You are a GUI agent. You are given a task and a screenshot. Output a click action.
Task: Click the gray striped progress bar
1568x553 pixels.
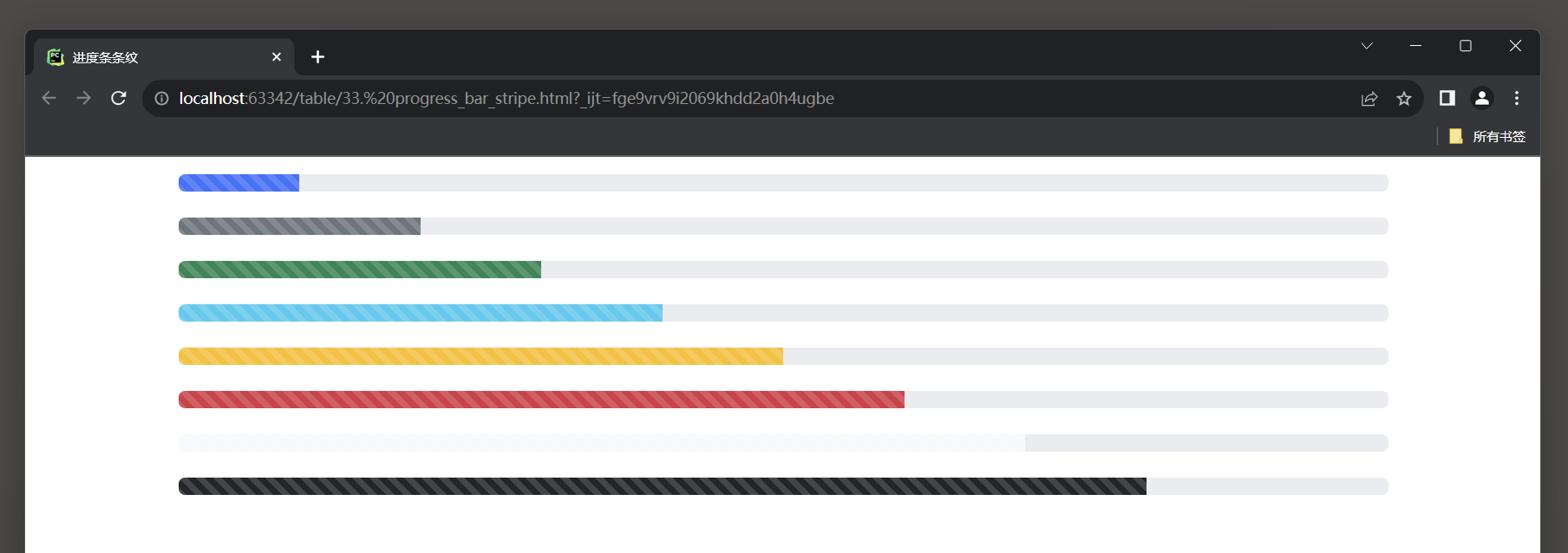299,226
